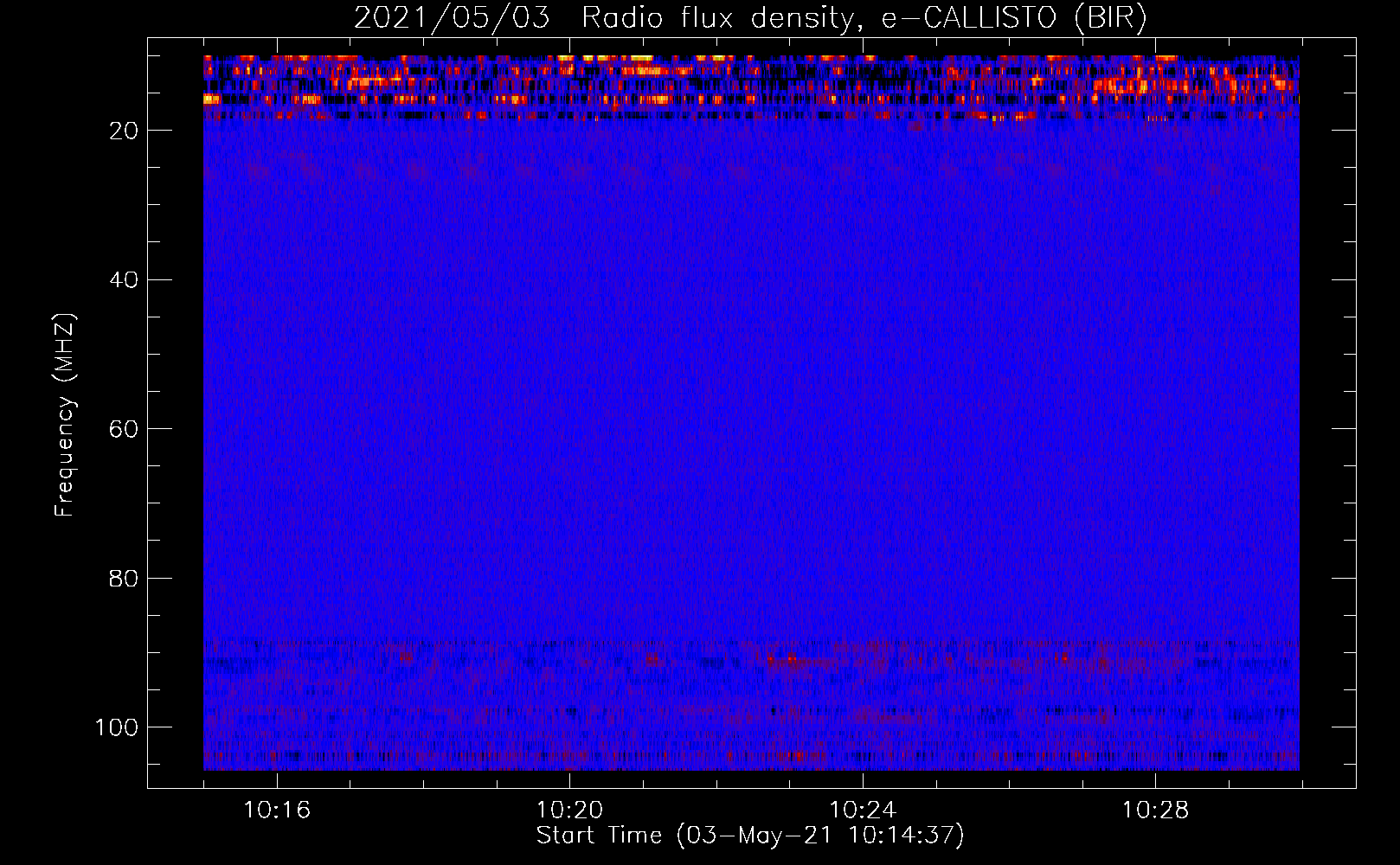Click the '20' frequency tick label
This screenshot has height=865, width=1400.
[124, 131]
